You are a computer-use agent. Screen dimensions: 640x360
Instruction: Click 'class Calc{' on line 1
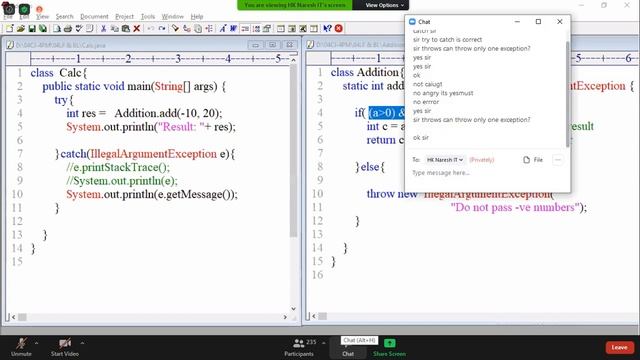coord(59,73)
